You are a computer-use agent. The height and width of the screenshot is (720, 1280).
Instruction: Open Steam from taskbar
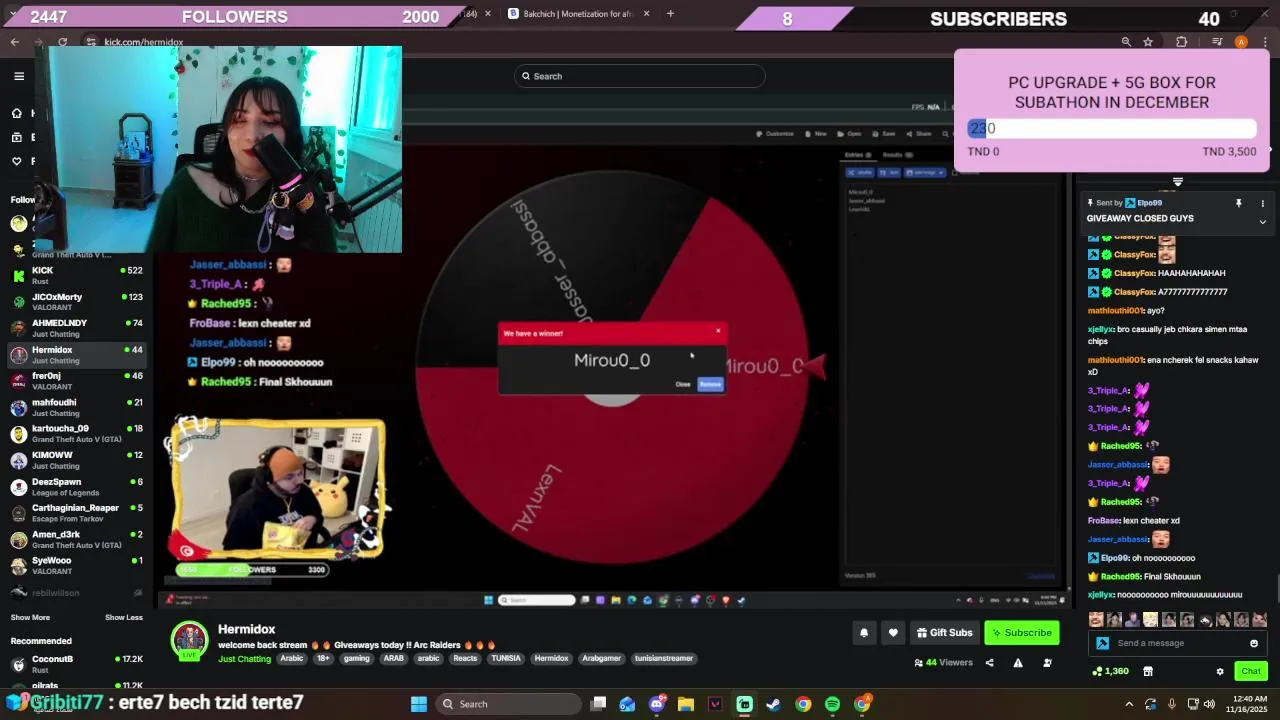tap(773, 704)
